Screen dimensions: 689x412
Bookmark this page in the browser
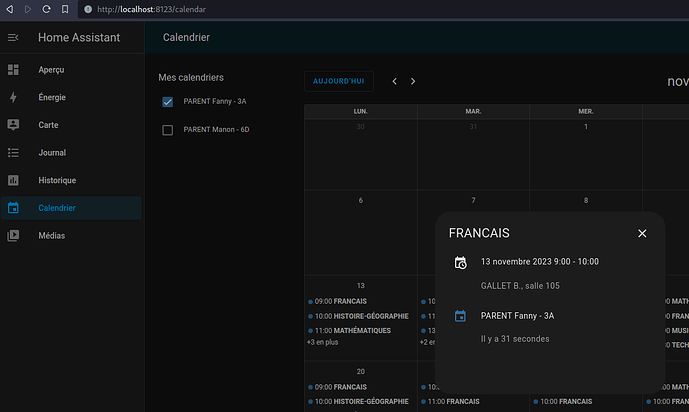coord(65,9)
